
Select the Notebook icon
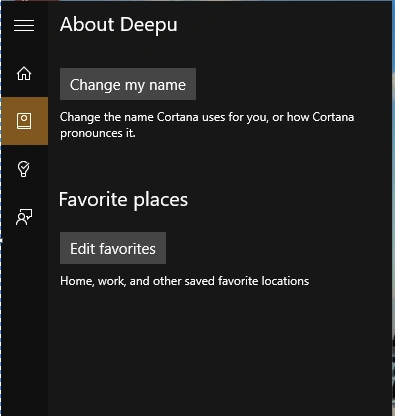point(24,121)
